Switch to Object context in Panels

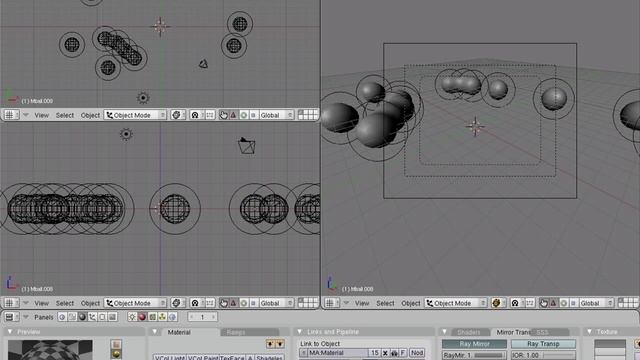pos(93,317)
